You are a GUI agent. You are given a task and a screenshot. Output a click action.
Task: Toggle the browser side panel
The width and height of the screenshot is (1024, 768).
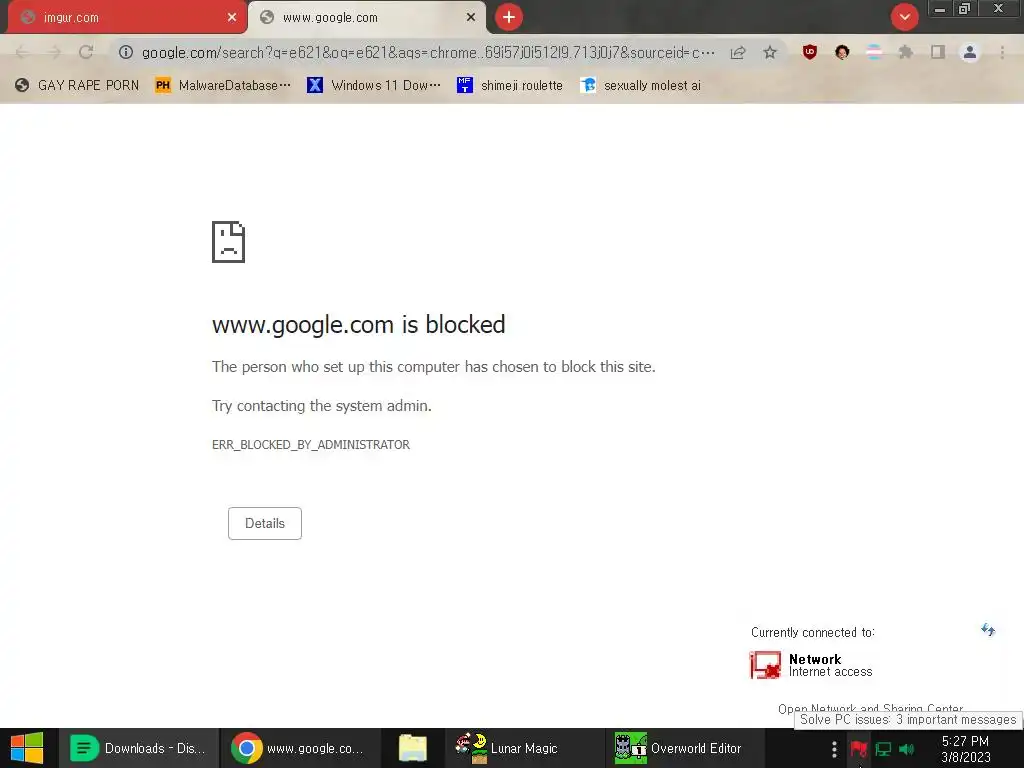(x=938, y=52)
